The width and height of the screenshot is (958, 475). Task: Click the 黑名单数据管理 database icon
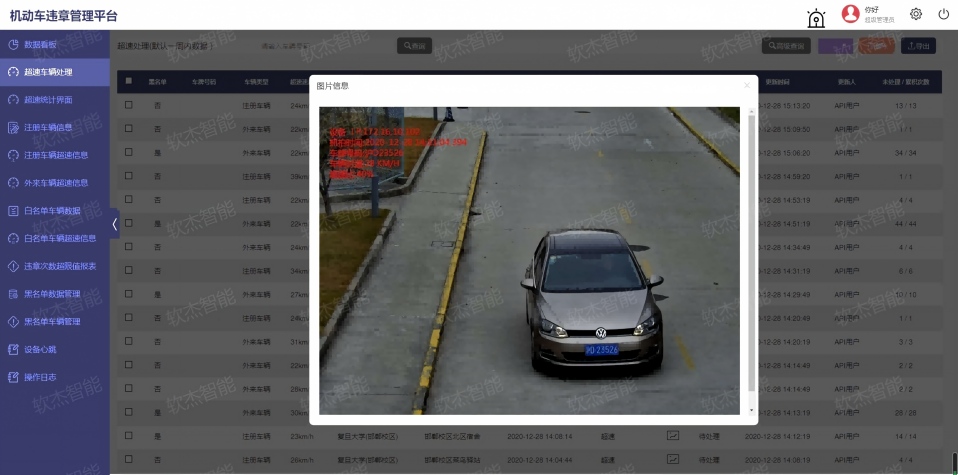tap(13, 294)
